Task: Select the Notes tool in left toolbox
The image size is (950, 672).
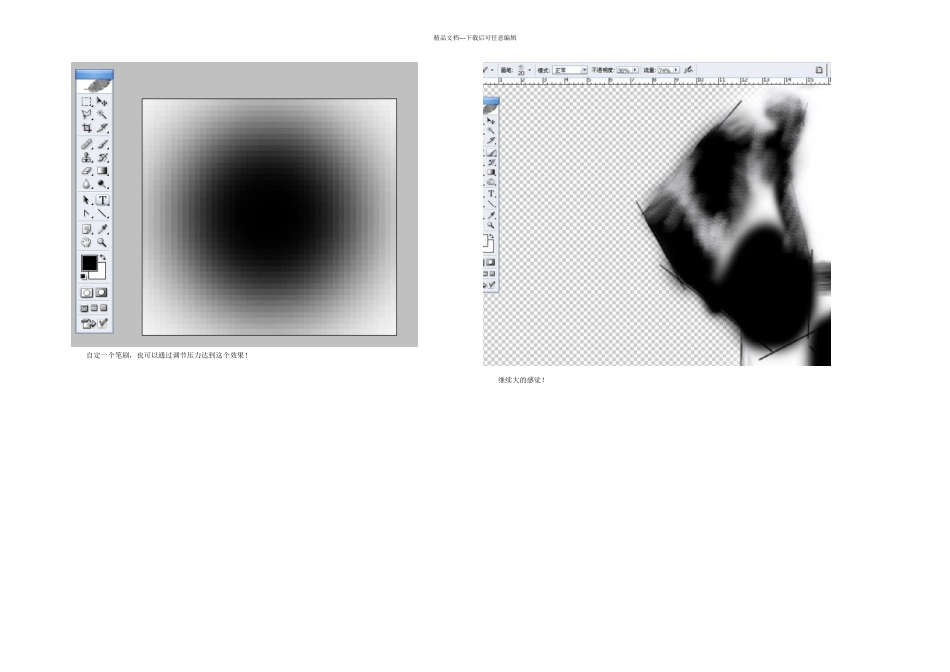Action: 87,229
